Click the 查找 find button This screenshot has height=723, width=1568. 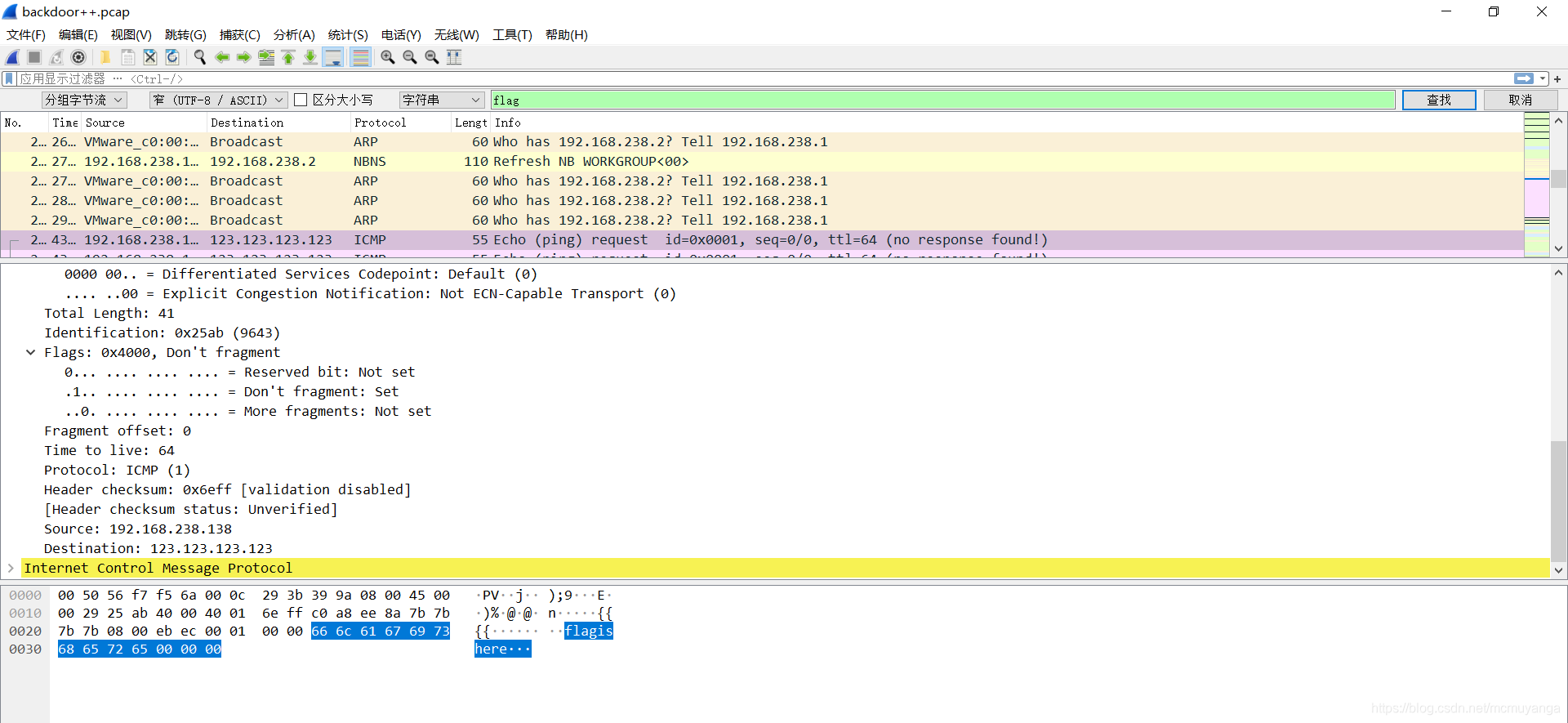tap(1439, 100)
